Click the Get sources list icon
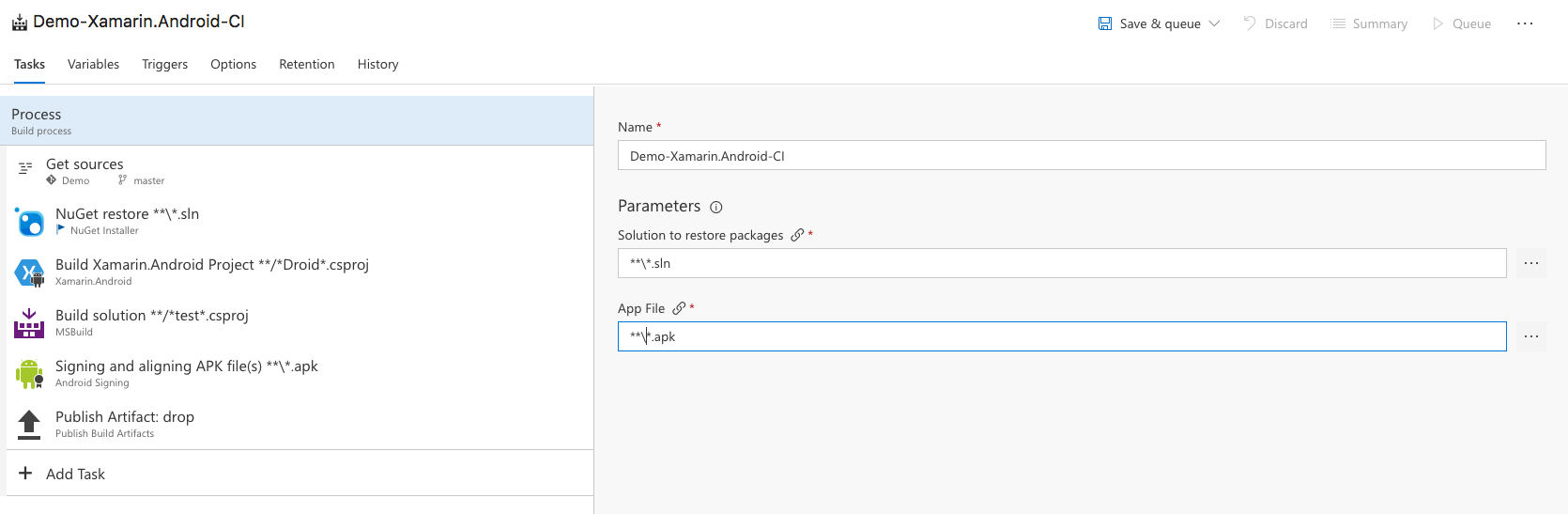 click(x=25, y=168)
